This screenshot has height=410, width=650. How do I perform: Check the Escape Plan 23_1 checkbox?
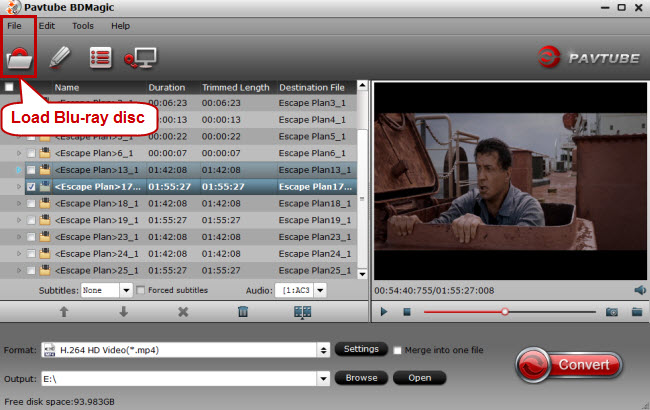point(31,237)
